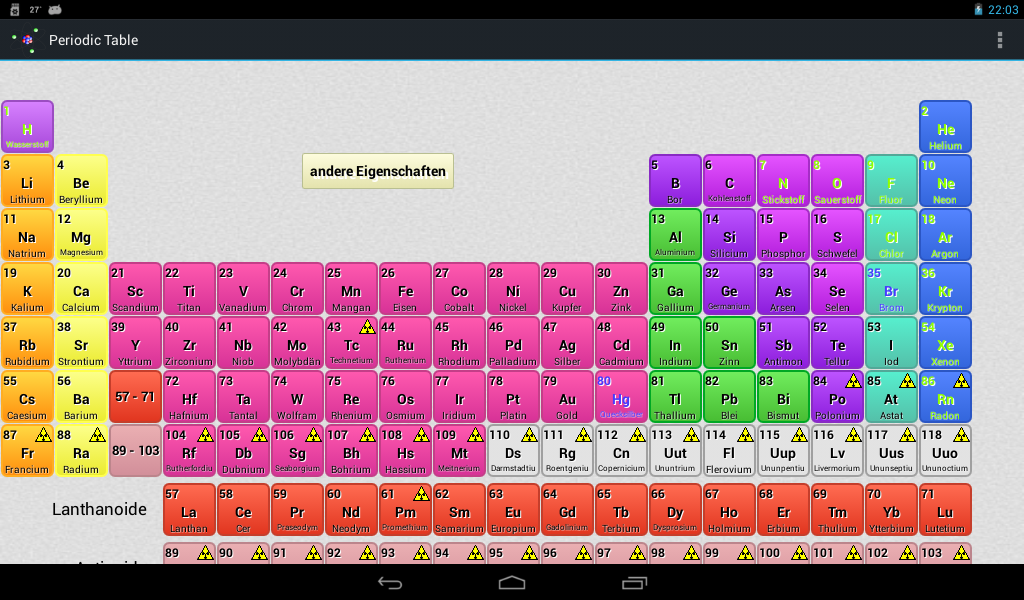
Task: Select the Radon (Rn) element tile
Action: pyautogui.click(x=945, y=397)
